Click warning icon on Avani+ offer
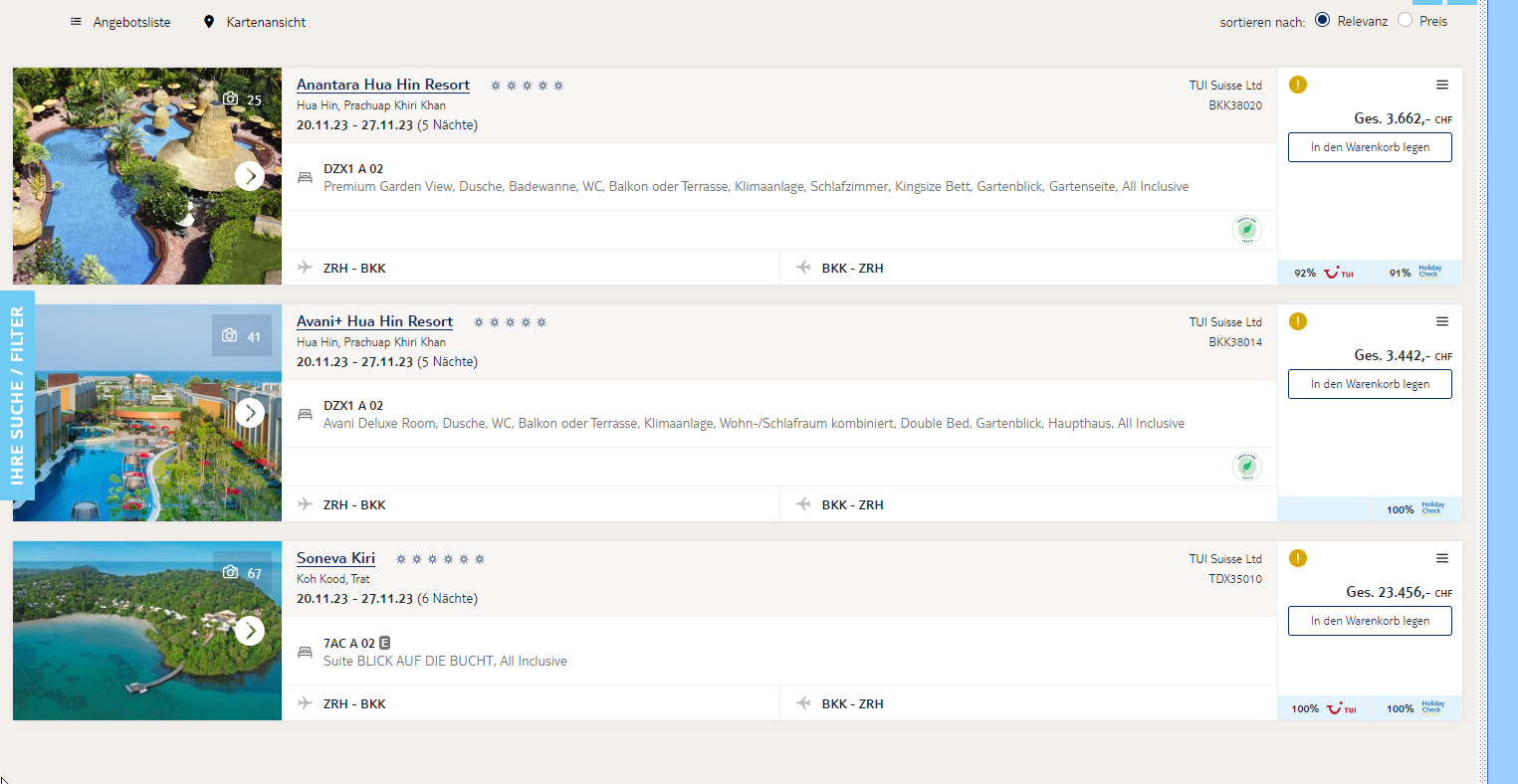The image size is (1518, 784). 1298,321
